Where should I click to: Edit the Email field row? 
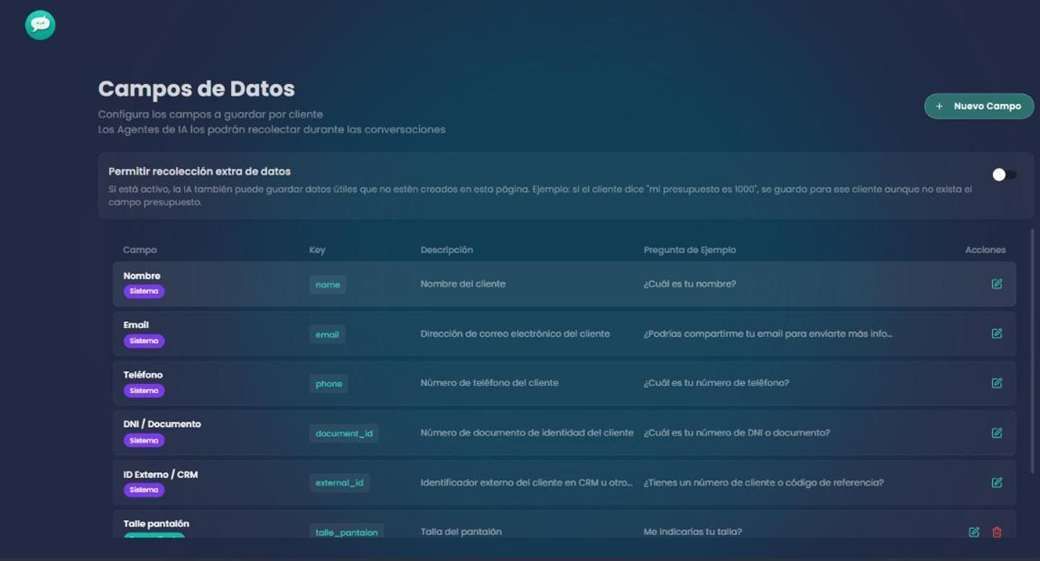996,334
